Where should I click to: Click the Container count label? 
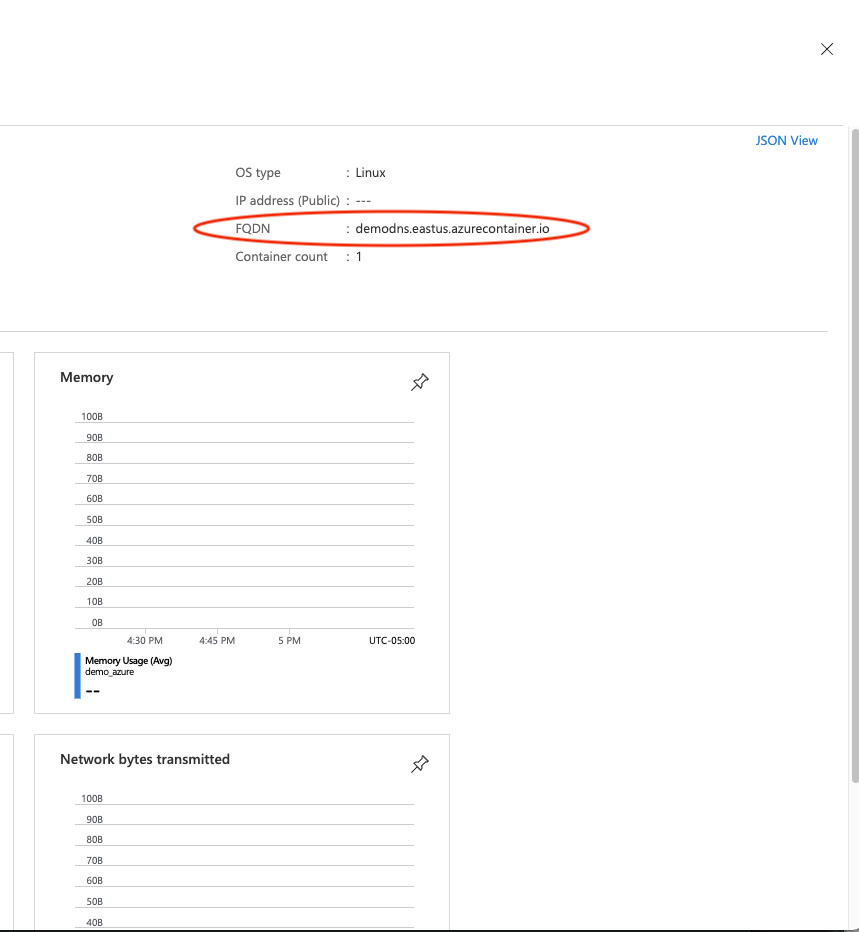281,257
